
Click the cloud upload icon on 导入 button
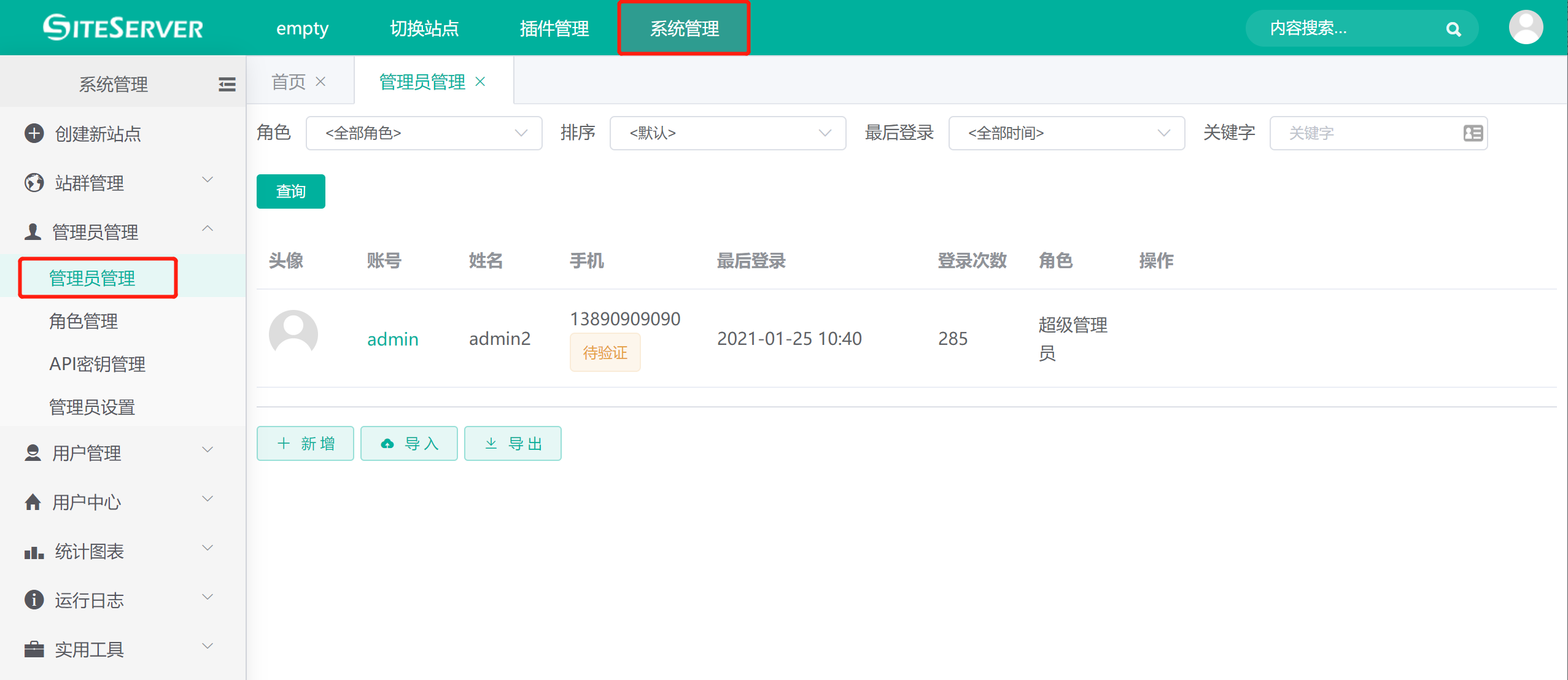click(x=387, y=443)
